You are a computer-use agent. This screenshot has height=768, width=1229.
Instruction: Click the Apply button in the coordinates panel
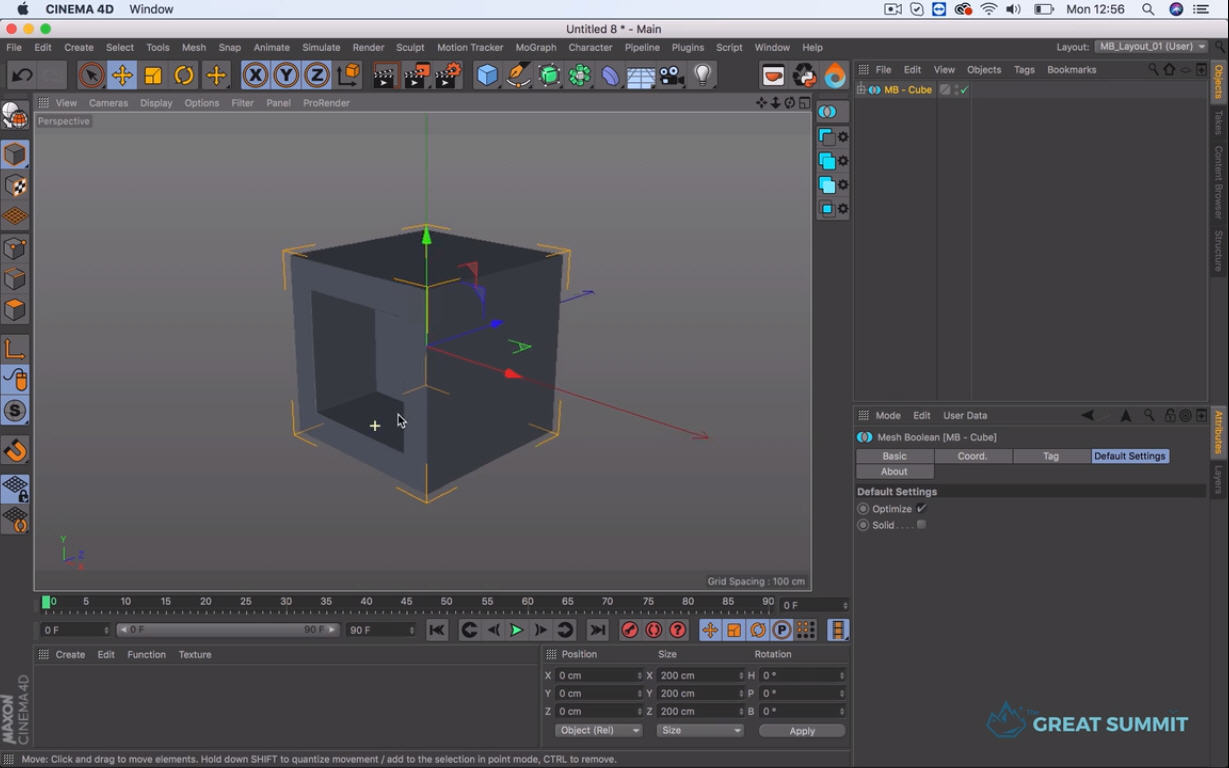pos(801,730)
